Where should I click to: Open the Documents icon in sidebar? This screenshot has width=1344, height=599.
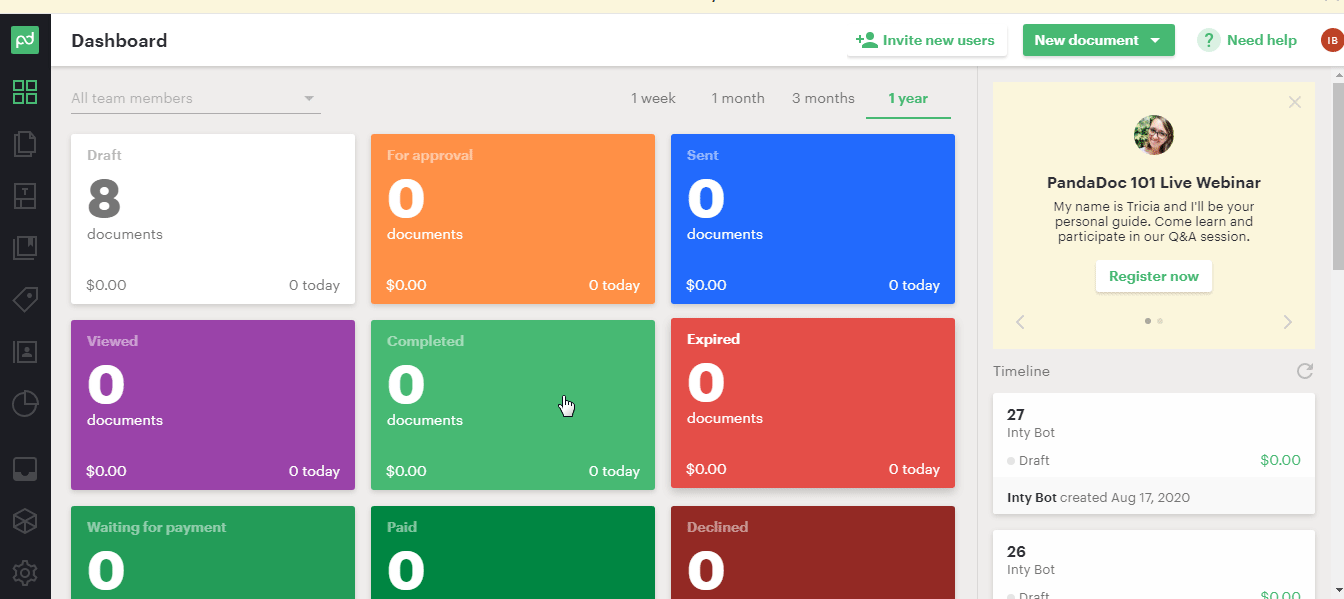(25, 144)
